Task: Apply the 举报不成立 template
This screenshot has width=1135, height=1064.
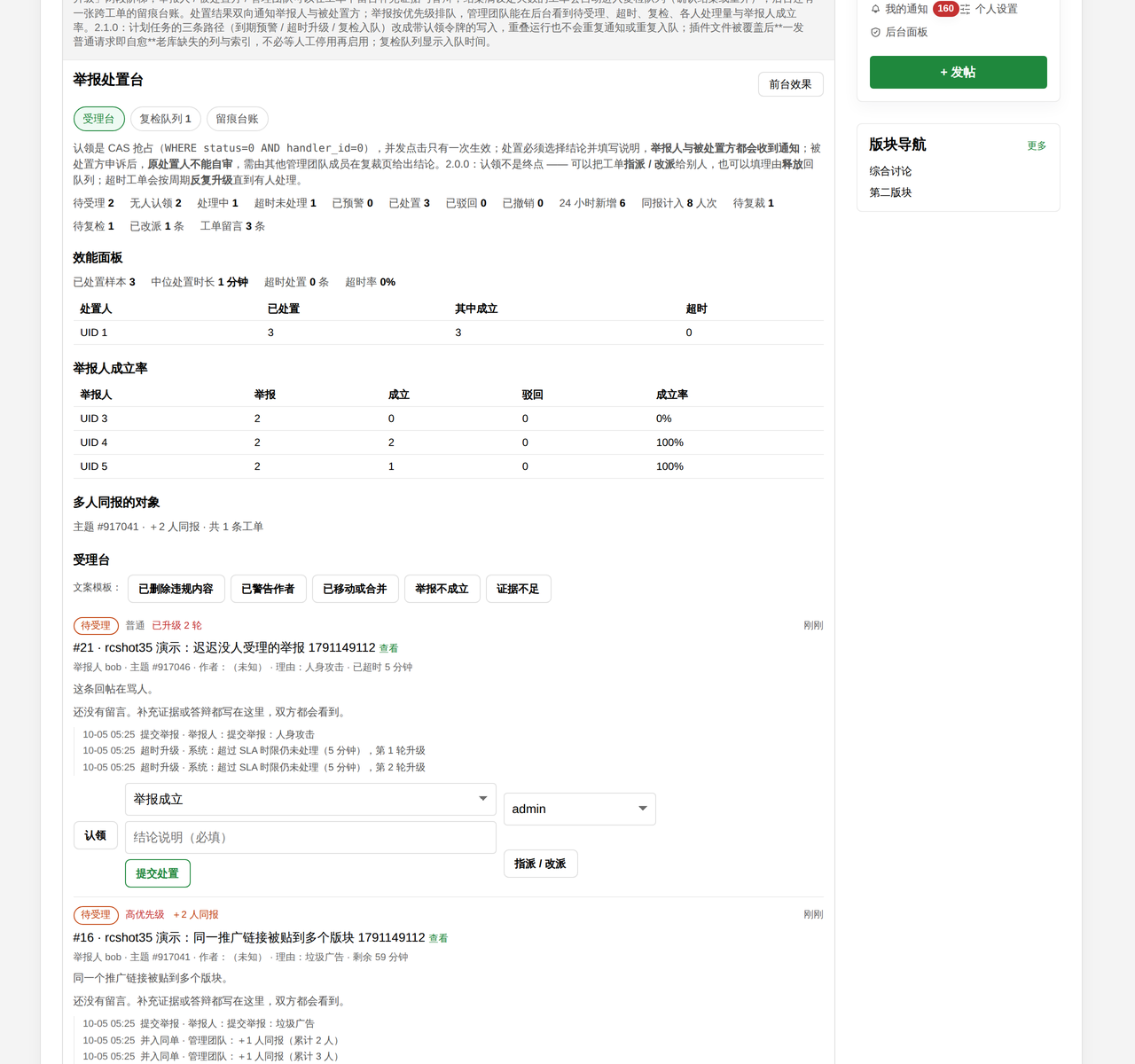Action: pyautogui.click(x=442, y=589)
